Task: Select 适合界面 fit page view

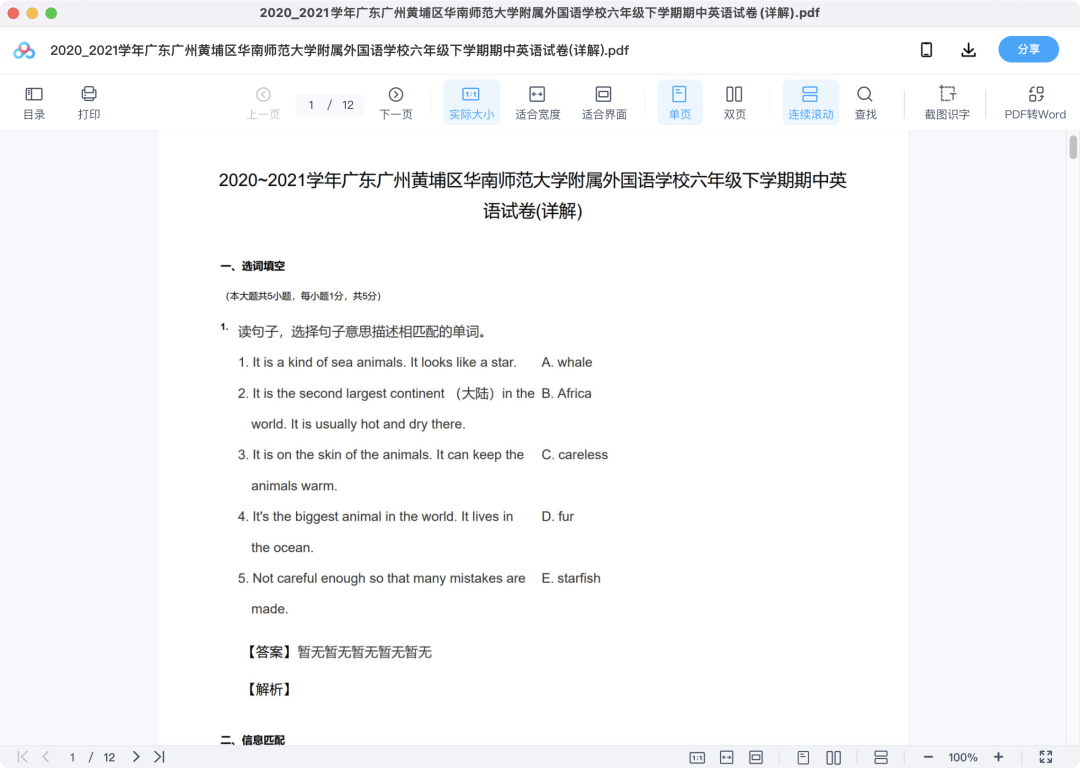Action: tap(603, 103)
